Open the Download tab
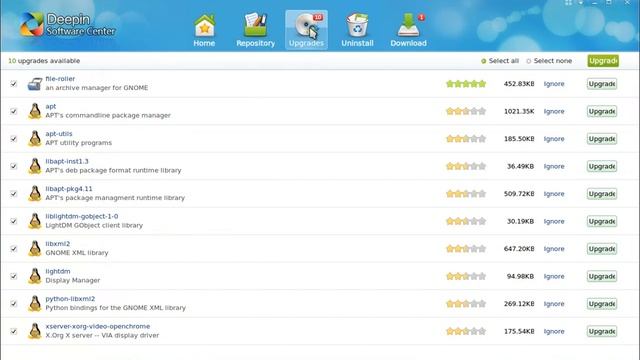 [x=409, y=30]
